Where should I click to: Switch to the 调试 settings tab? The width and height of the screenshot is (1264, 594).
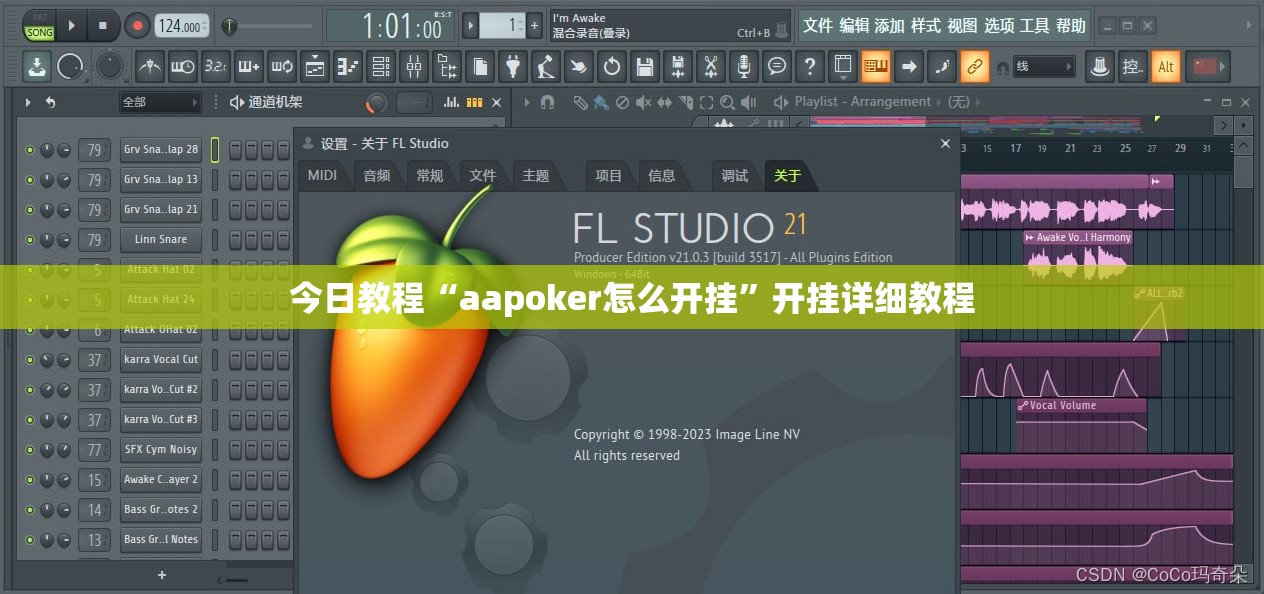tap(735, 175)
